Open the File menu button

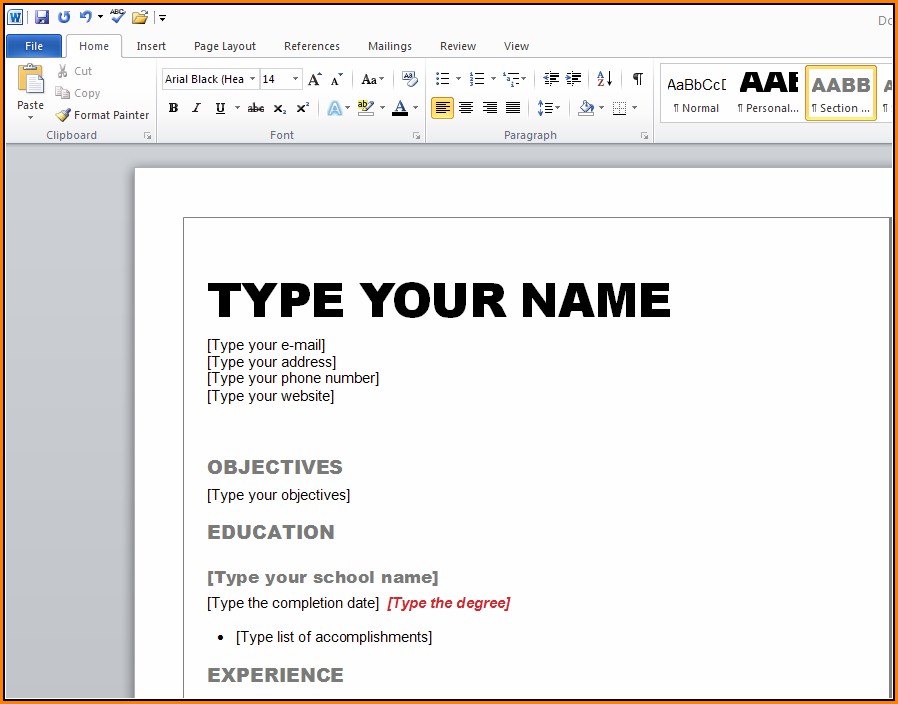point(34,46)
